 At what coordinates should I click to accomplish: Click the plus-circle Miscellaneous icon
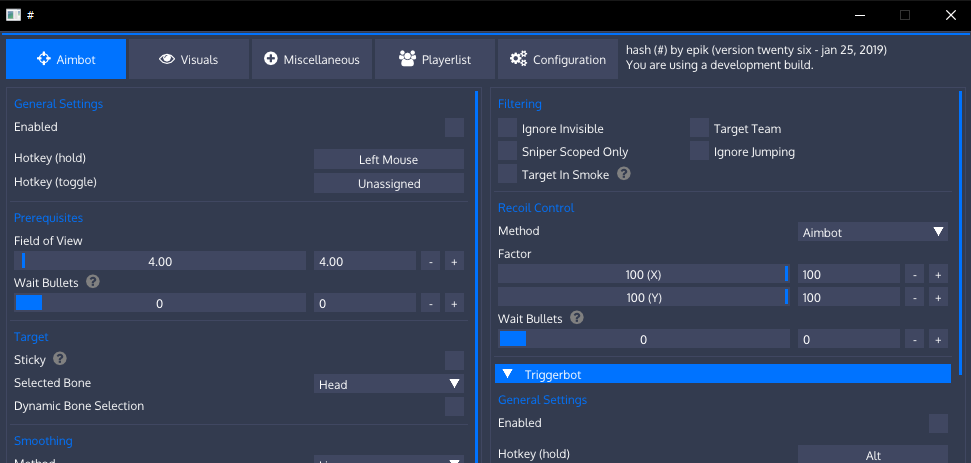tap(271, 59)
